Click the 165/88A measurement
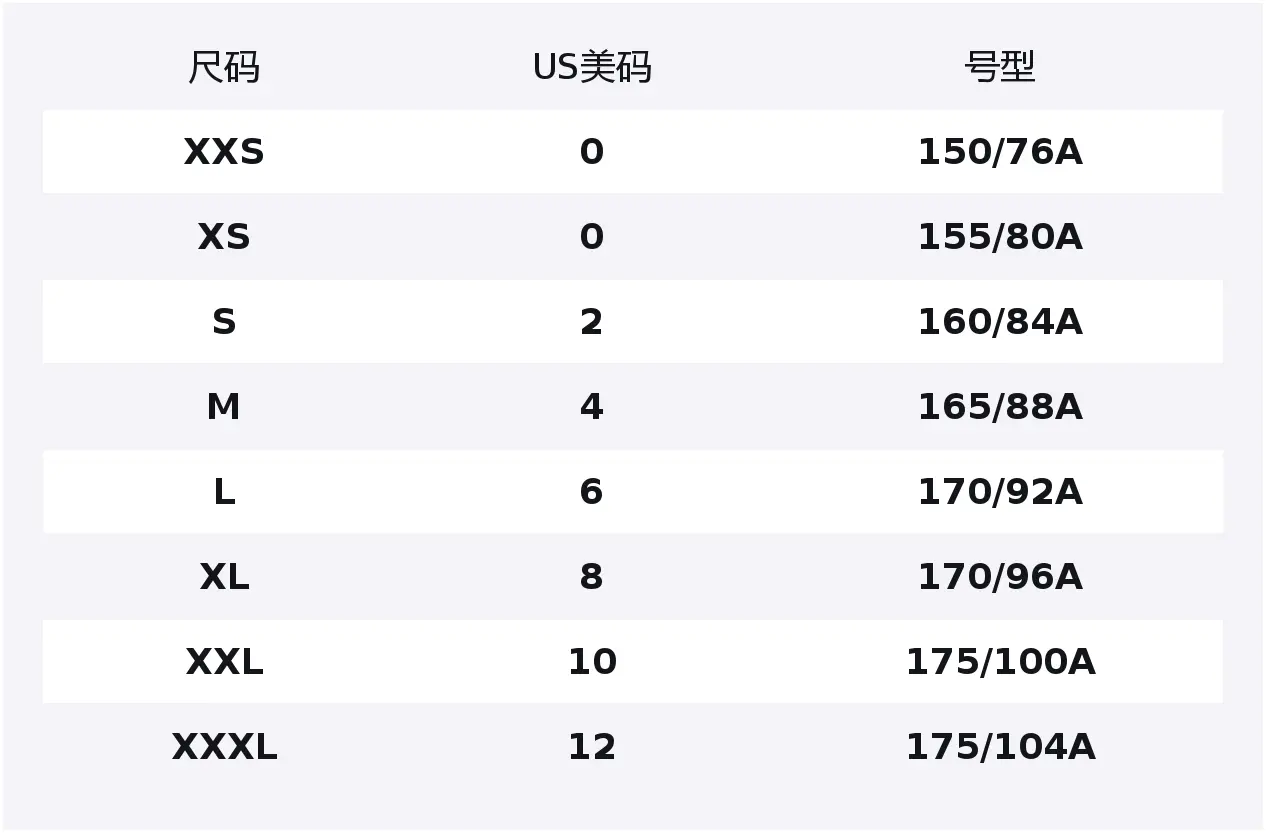The image size is (1266, 833). point(1000,407)
